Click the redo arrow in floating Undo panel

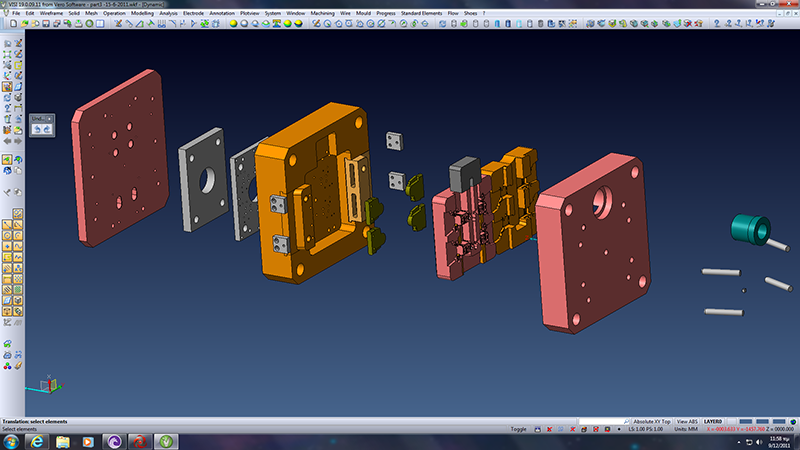point(47,130)
